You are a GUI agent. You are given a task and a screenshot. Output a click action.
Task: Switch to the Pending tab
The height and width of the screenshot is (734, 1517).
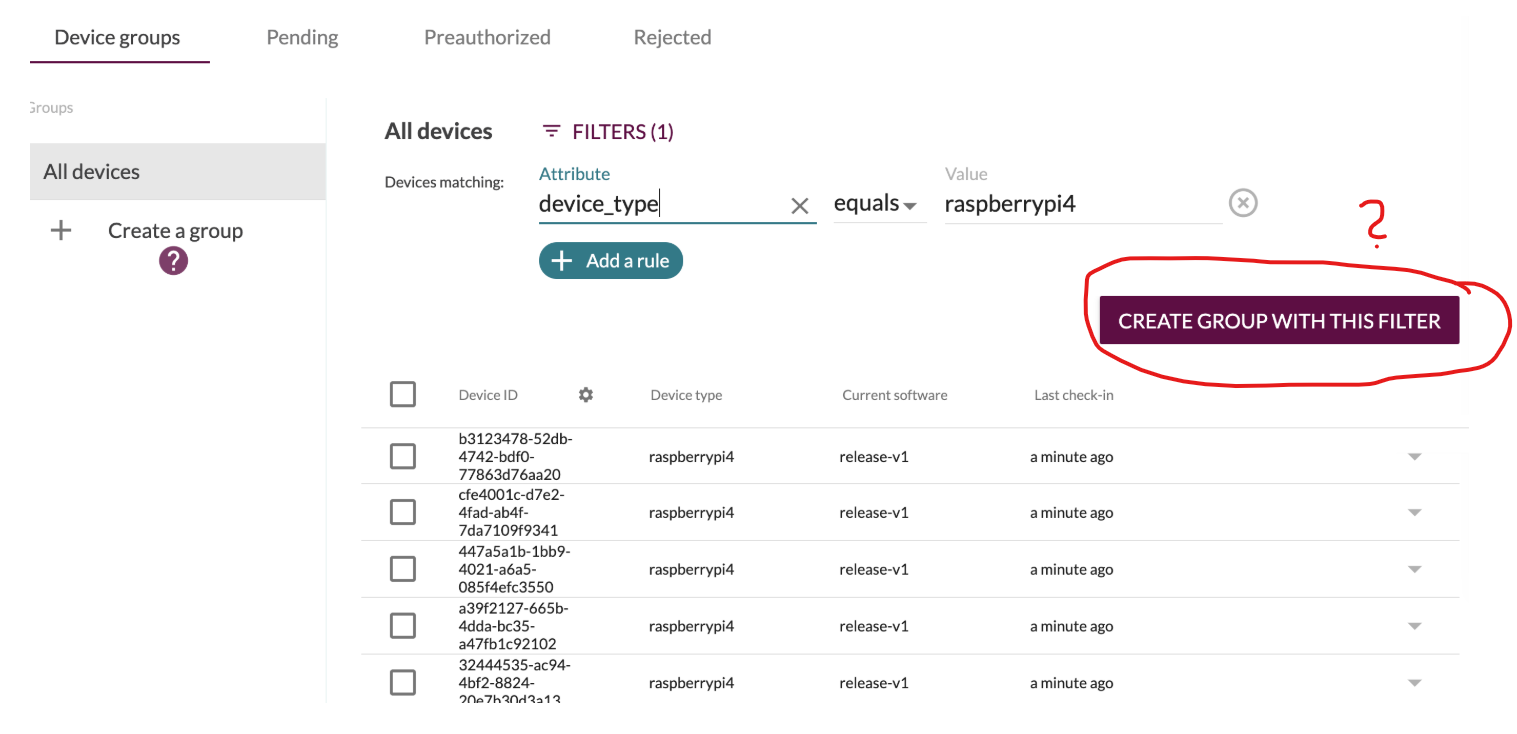[x=302, y=38]
